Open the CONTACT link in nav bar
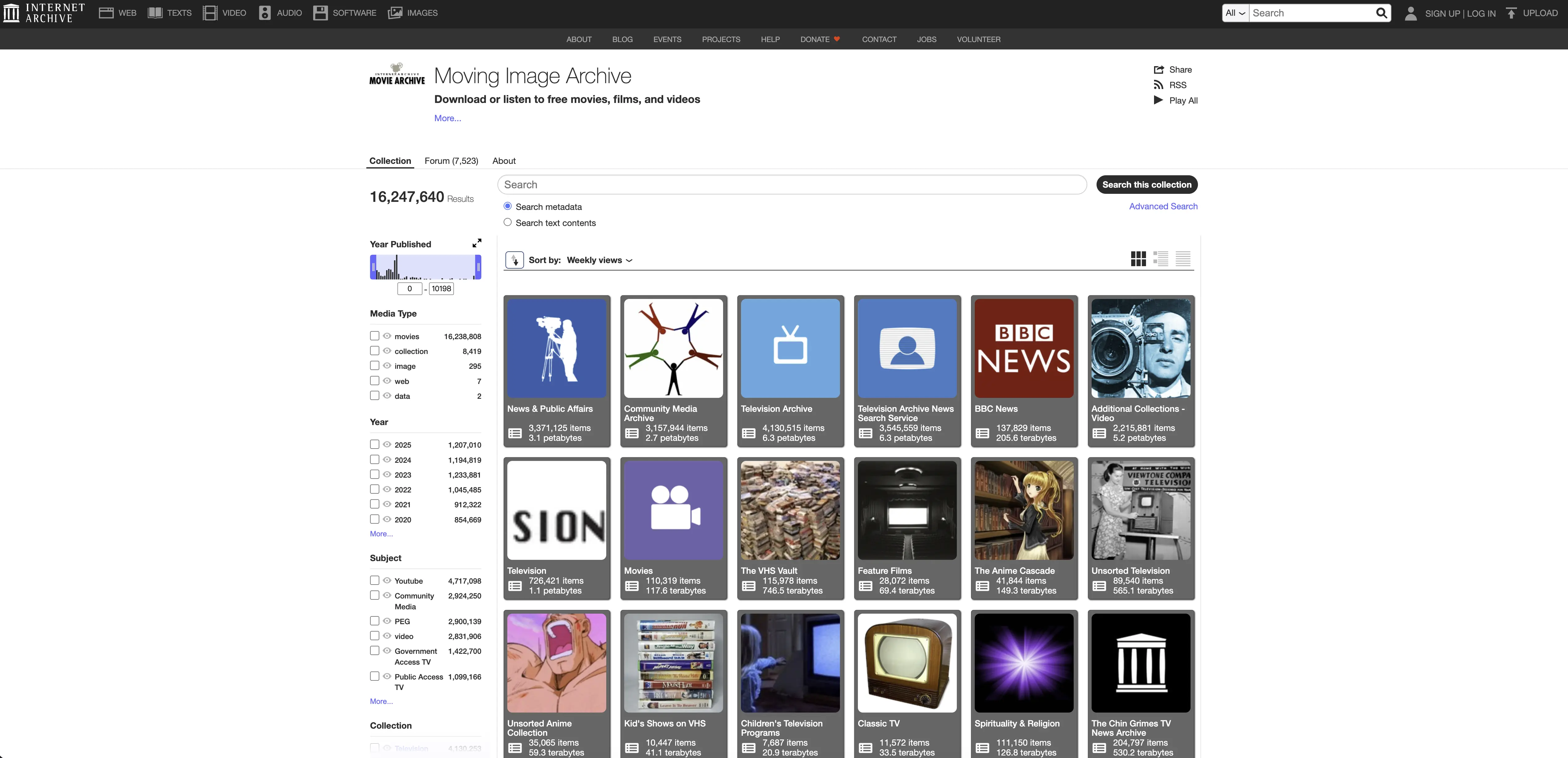Viewport: 1568px width, 758px height. [879, 39]
